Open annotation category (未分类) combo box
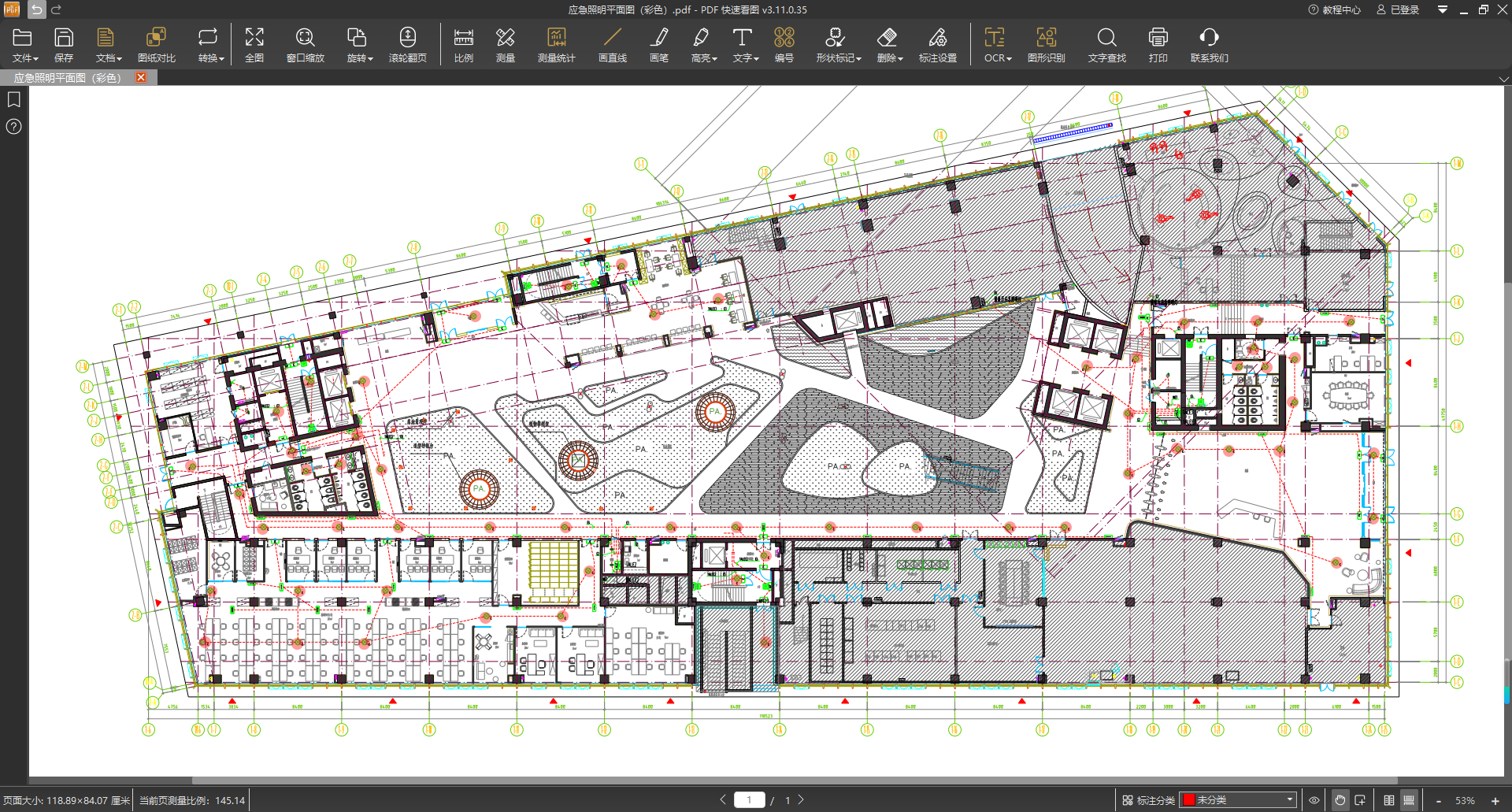 pyautogui.click(x=1238, y=800)
